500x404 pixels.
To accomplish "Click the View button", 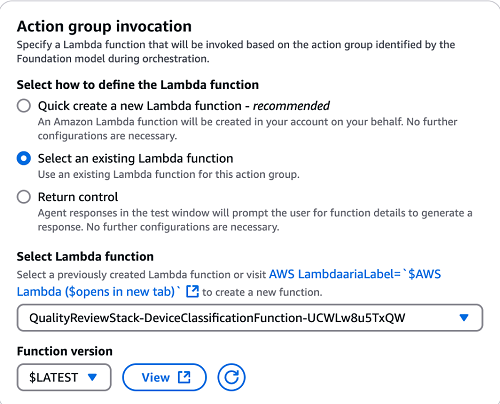I will 164,377.
